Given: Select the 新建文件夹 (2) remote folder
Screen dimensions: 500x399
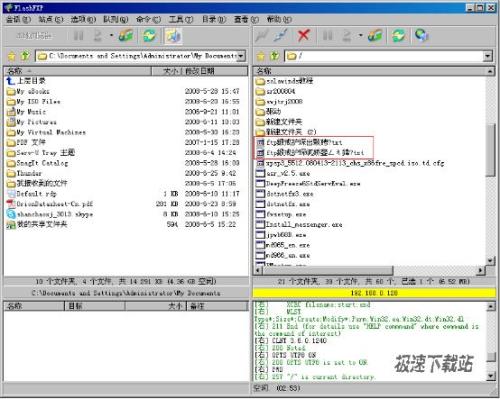Looking at the screenshot, I should click(x=286, y=132).
